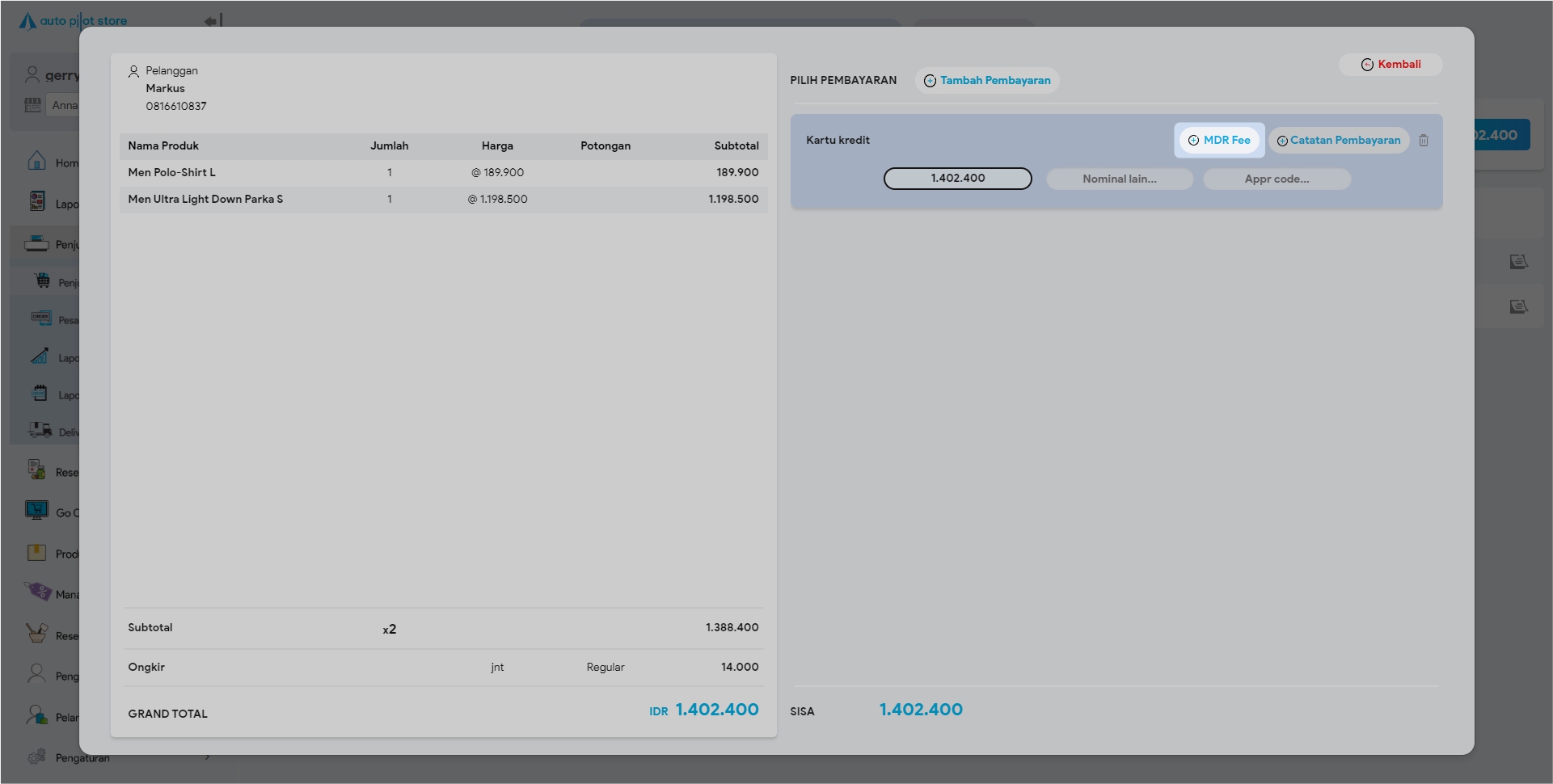Click the shopping cart icon in the sidebar
Viewport: 1553px width, 784px height.
(x=42, y=280)
